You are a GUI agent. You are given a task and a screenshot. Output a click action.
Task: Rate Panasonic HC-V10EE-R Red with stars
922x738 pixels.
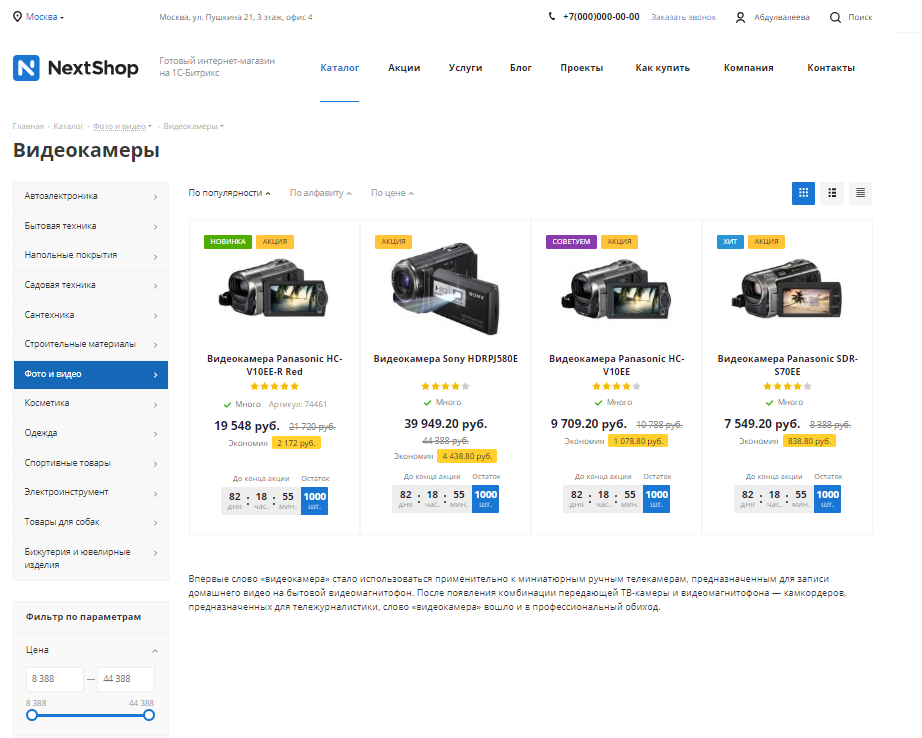click(x=275, y=386)
